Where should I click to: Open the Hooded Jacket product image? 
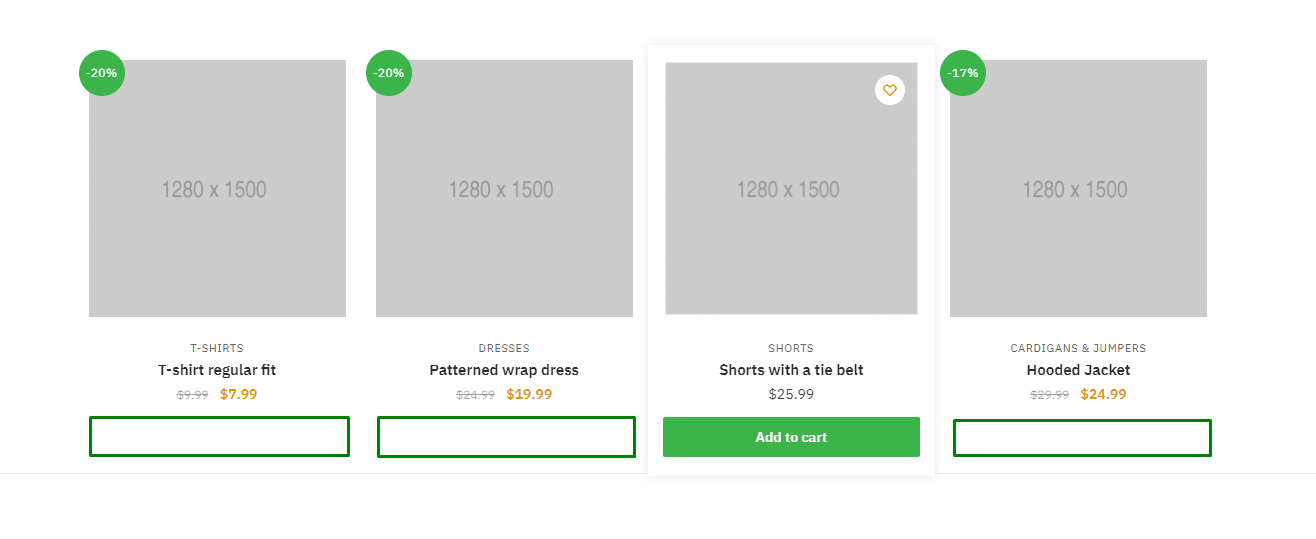pyautogui.click(x=1078, y=189)
